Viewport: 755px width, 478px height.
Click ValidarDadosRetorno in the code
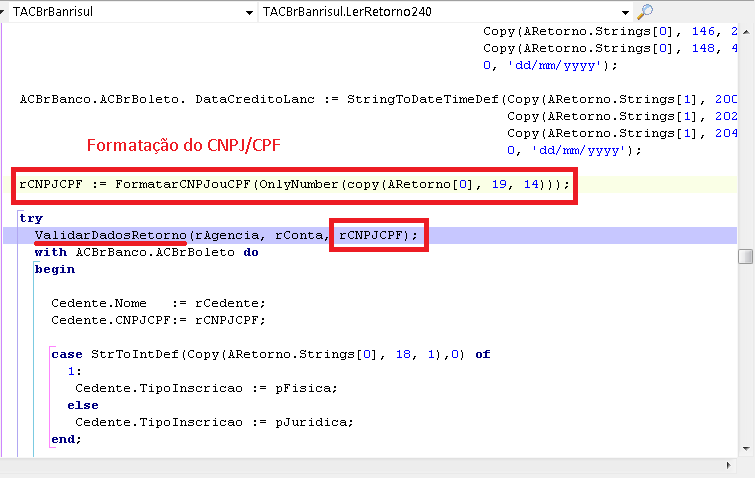coord(110,235)
